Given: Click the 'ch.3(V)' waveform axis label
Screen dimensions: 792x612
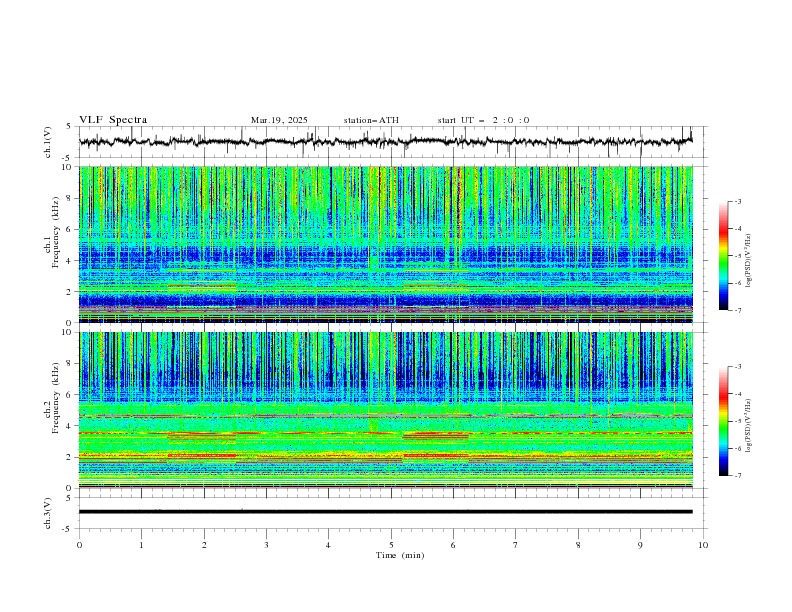Looking at the screenshot, I should pos(48,513).
